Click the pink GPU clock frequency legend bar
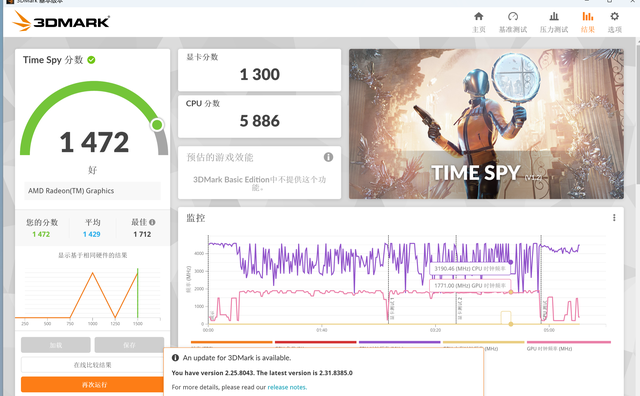 pos(569,342)
